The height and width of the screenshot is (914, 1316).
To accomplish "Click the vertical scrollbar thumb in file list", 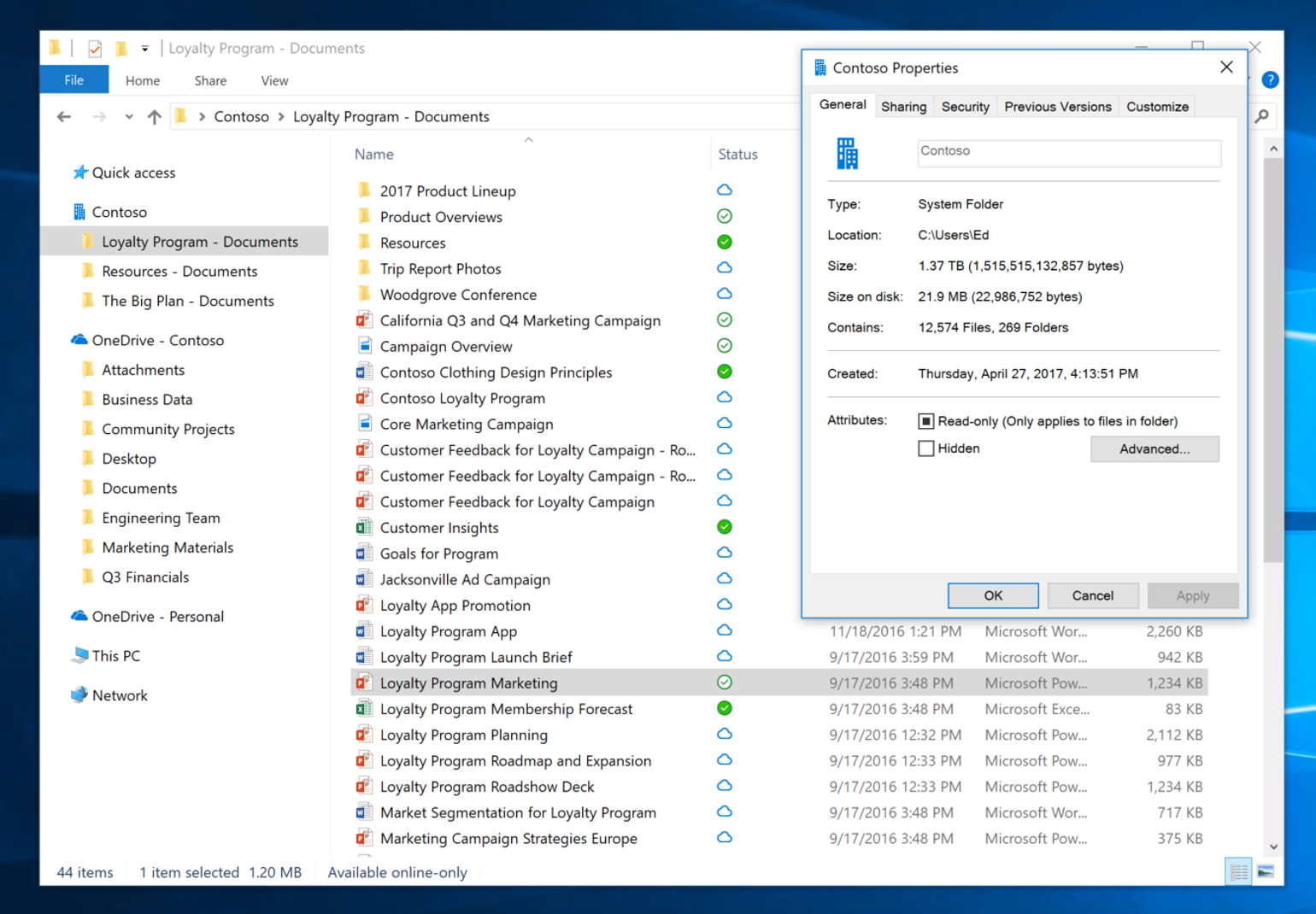I will point(1273,360).
